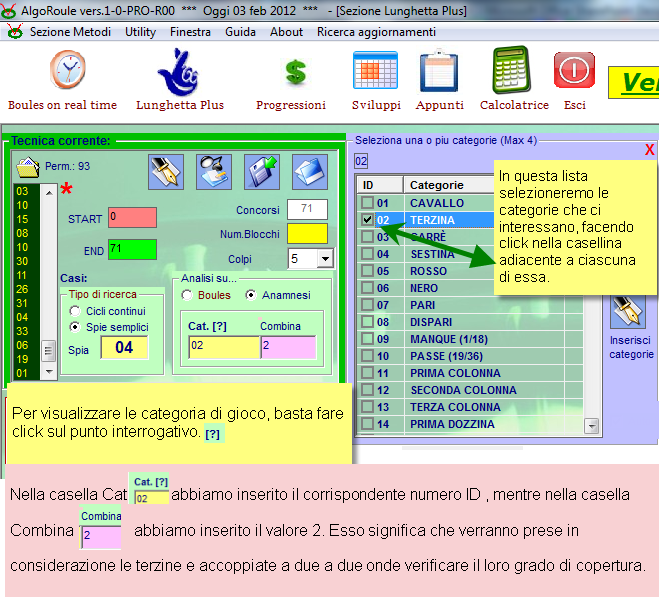Open Appunti clipboard notes
This screenshot has width=659, height=597.
[439, 72]
